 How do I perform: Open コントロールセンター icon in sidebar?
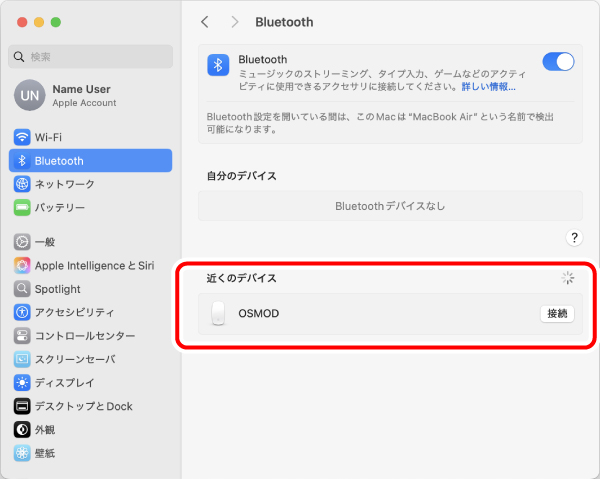(x=22, y=336)
